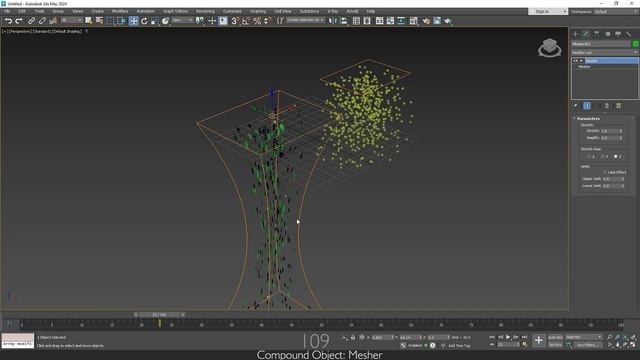Enable the Limit Effect checkbox
This screenshot has width=640, height=360.
(605, 172)
